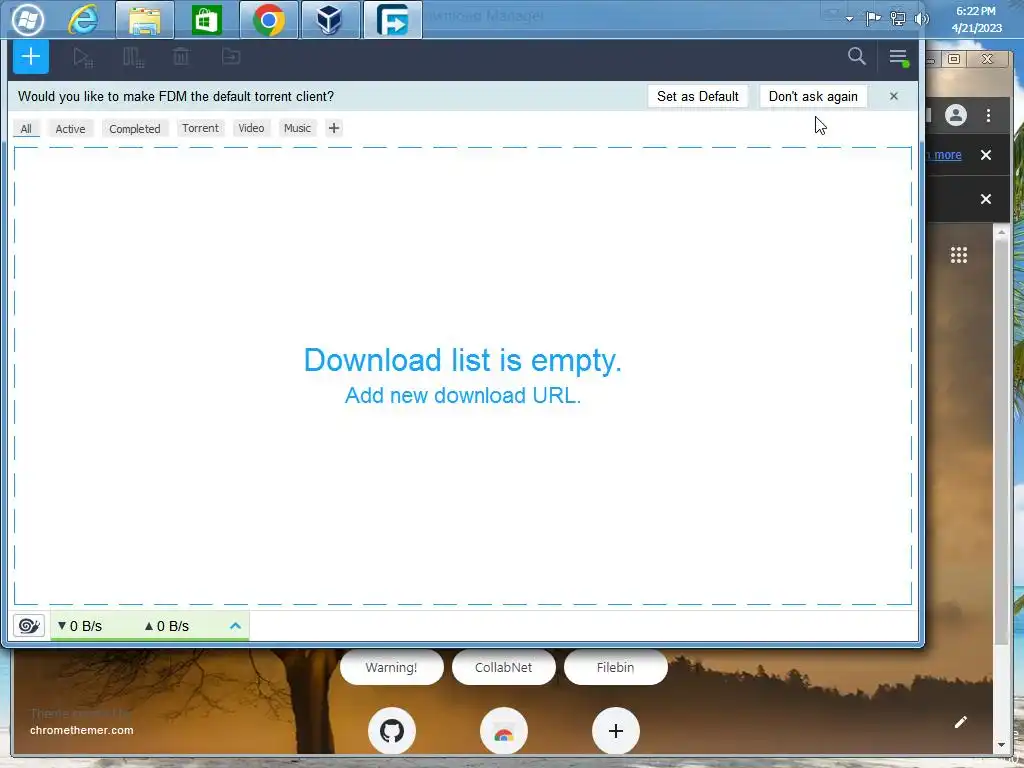Open File Explorer from taskbar

click(145, 20)
